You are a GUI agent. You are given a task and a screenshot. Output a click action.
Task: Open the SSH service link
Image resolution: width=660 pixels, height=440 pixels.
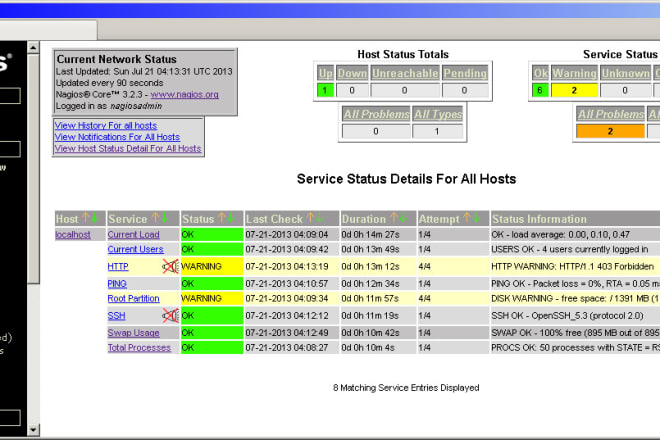(x=117, y=316)
